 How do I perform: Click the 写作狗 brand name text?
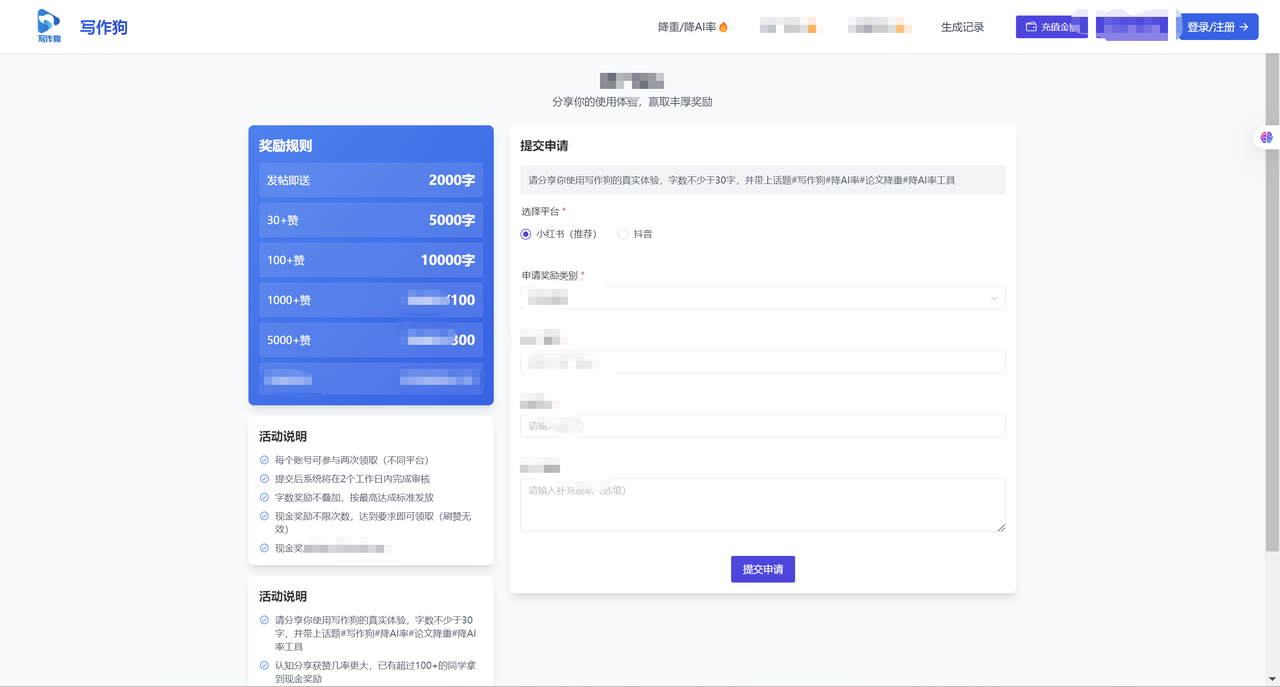tap(104, 27)
